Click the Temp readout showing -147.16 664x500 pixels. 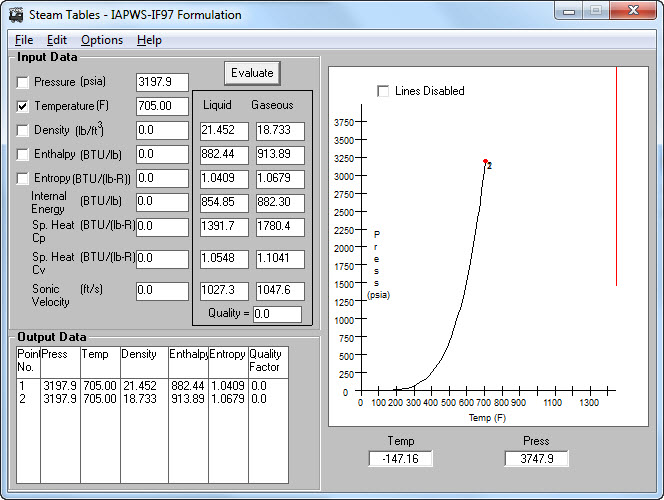click(x=400, y=459)
